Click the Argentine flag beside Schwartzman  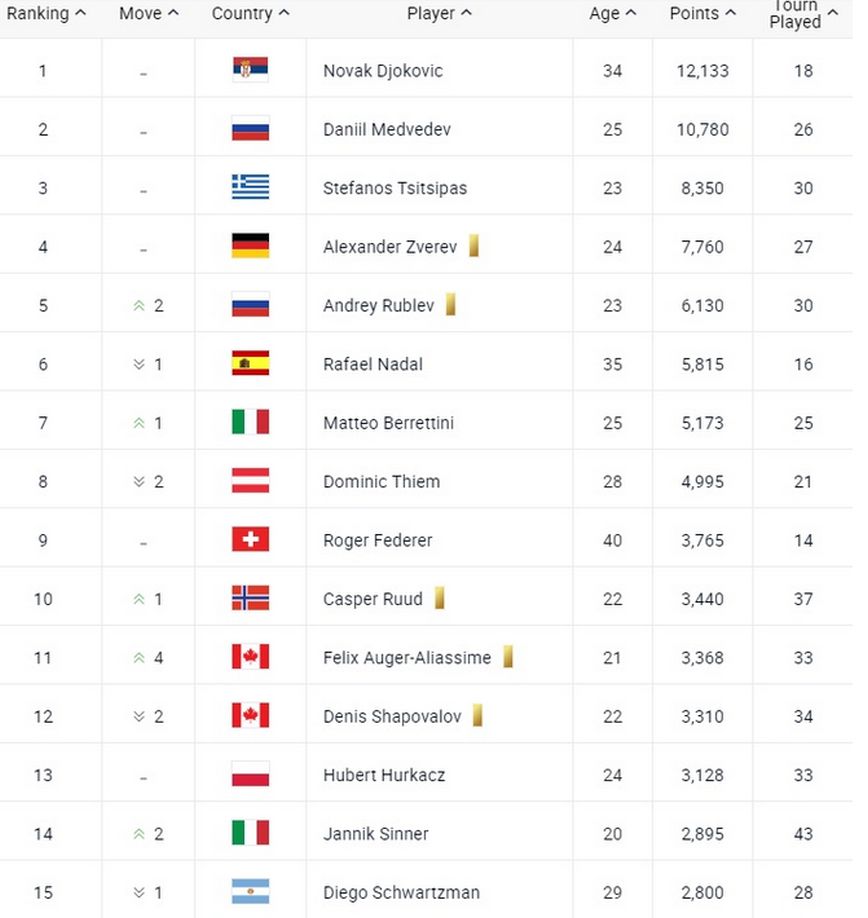(250, 892)
